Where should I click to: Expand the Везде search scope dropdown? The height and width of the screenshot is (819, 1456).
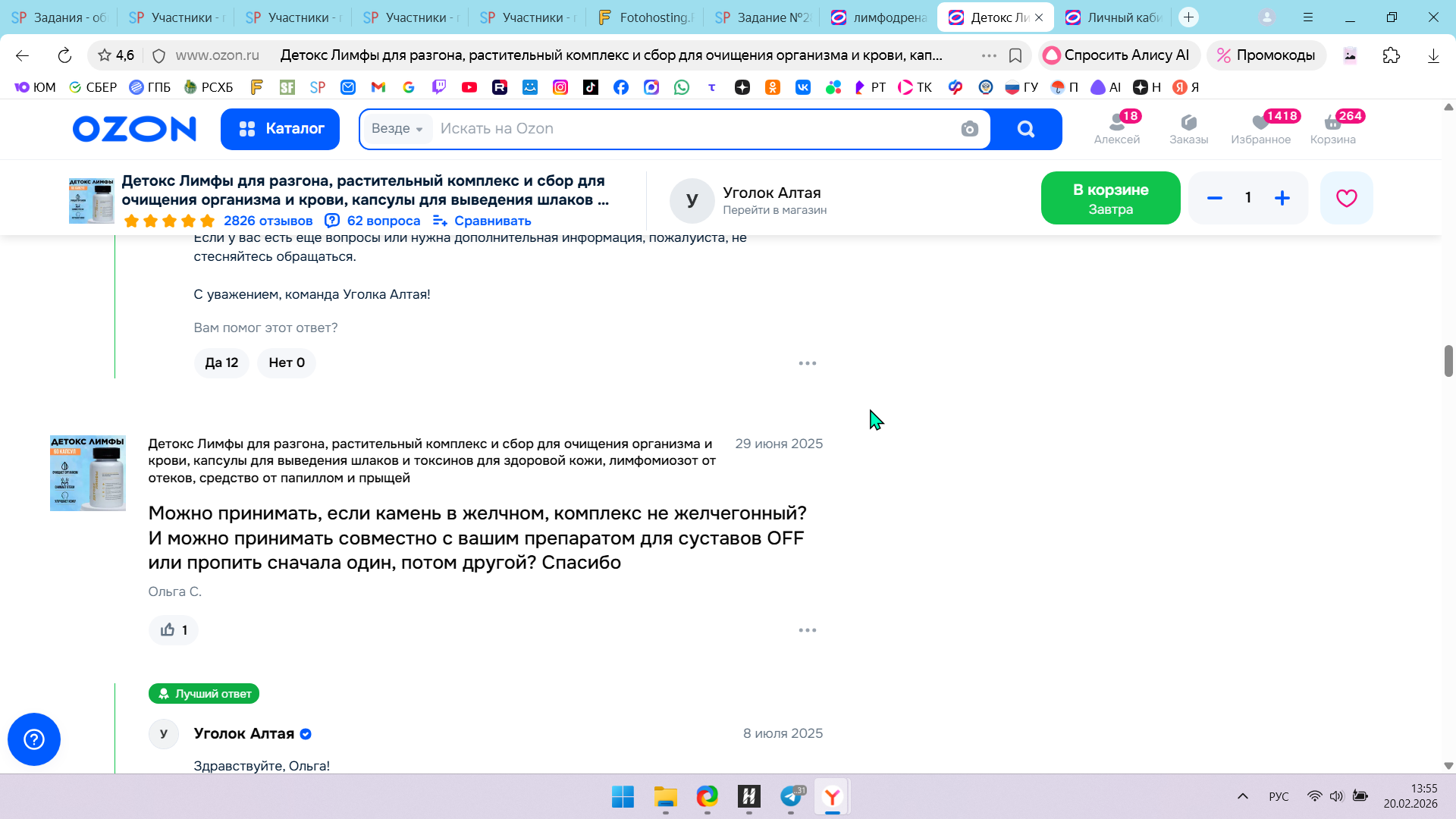click(x=397, y=129)
